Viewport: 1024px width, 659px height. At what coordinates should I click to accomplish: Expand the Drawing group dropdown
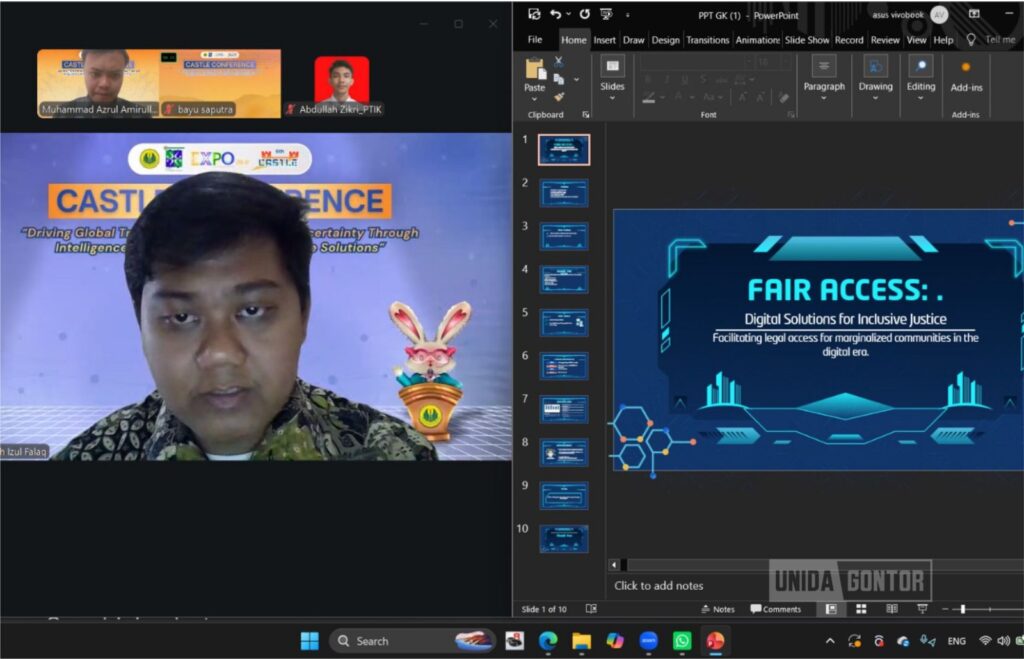click(875, 98)
